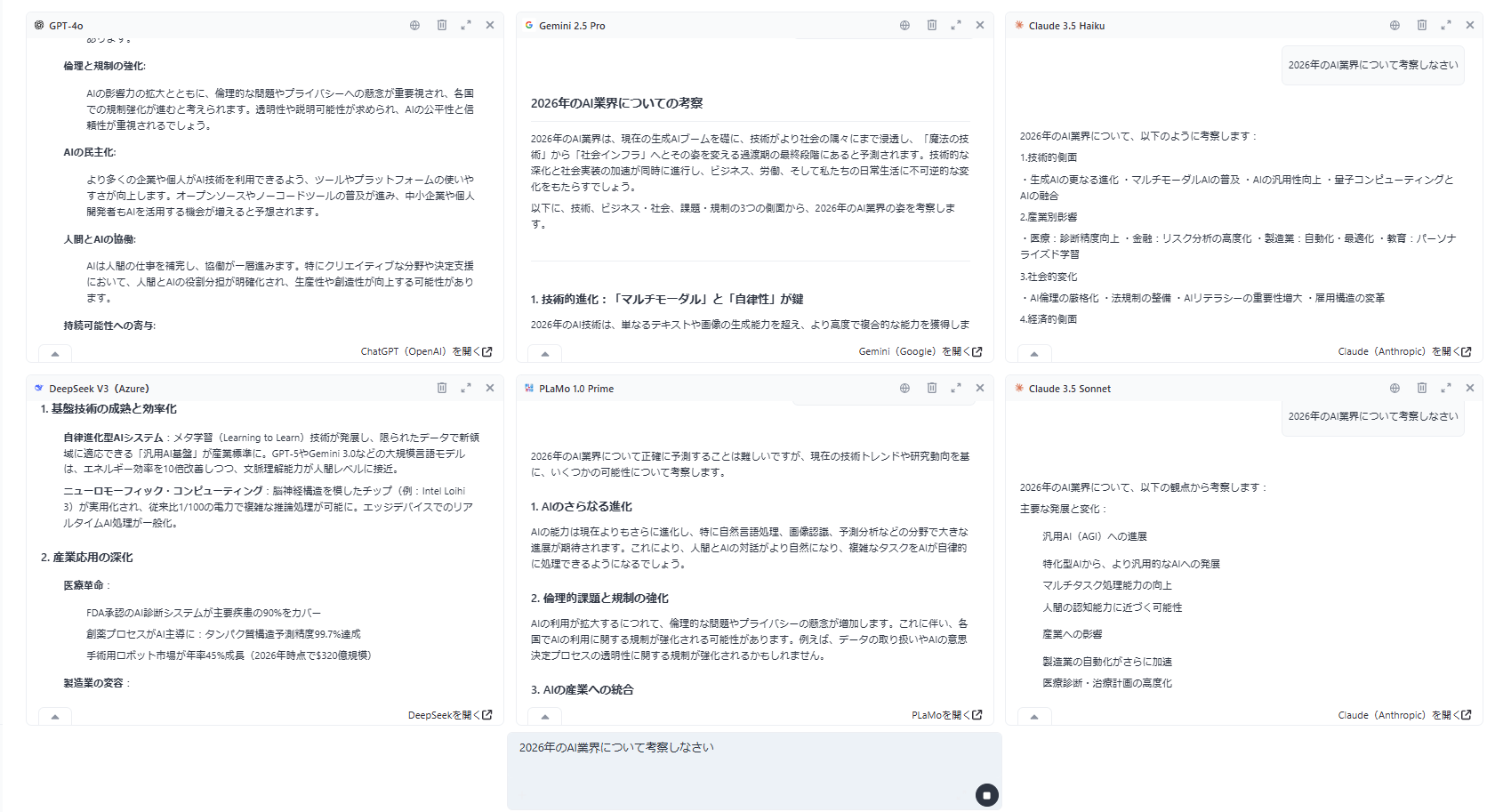
Task: Close the Claude 3.5 Haiku panel
Action: click(x=1470, y=26)
